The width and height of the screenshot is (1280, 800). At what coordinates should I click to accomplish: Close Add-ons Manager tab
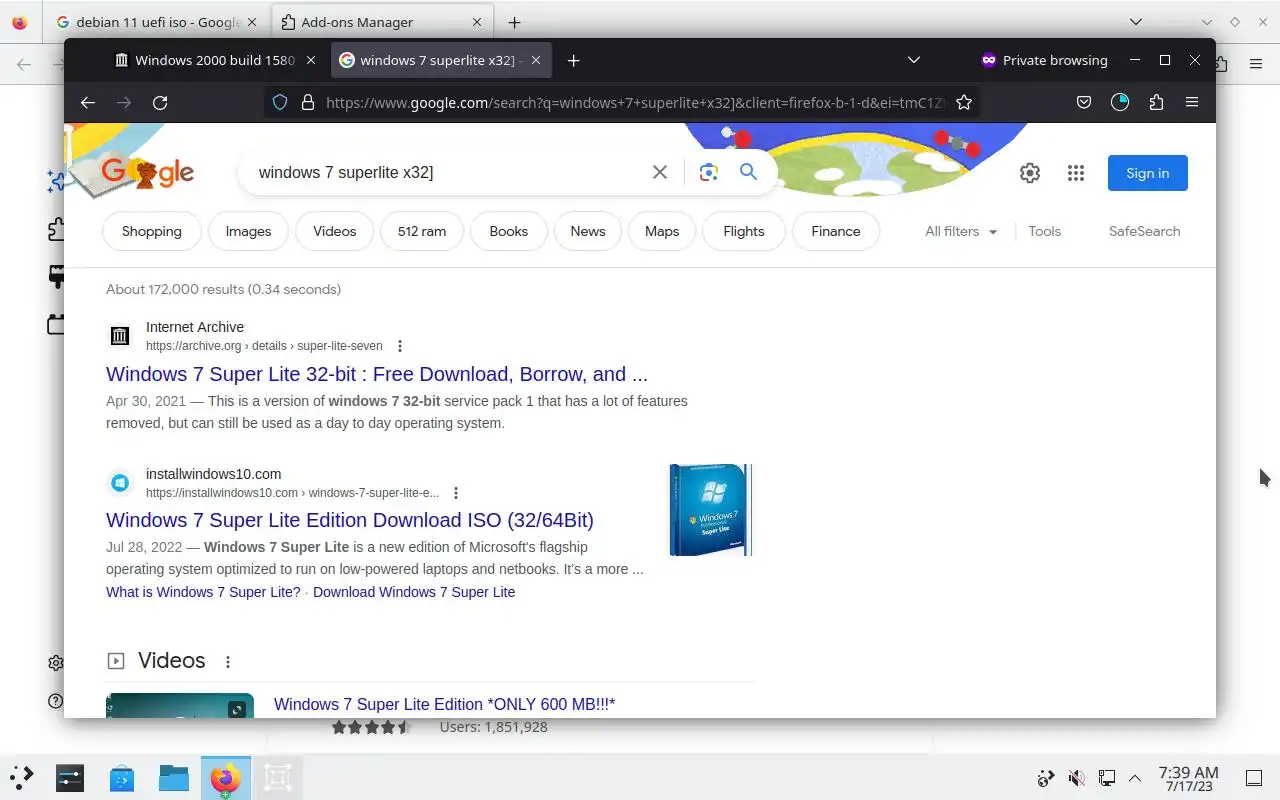click(x=477, y=22)
